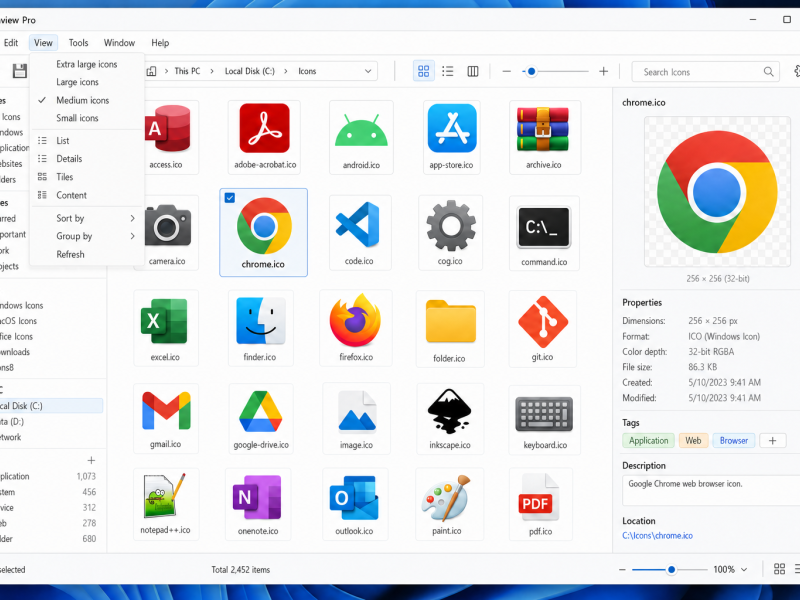Select the command.ico icon file
Image resolution: width=800 pixels, height=600 pixels.
pos(544,233)
